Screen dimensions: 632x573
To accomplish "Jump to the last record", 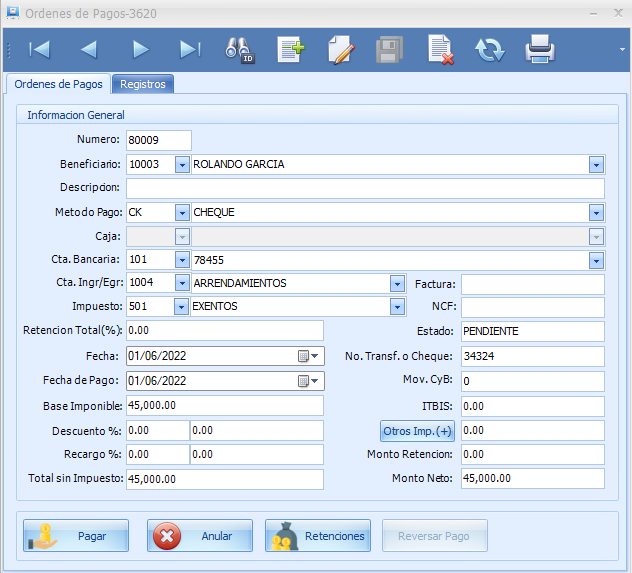I will [x=190, y=49].
